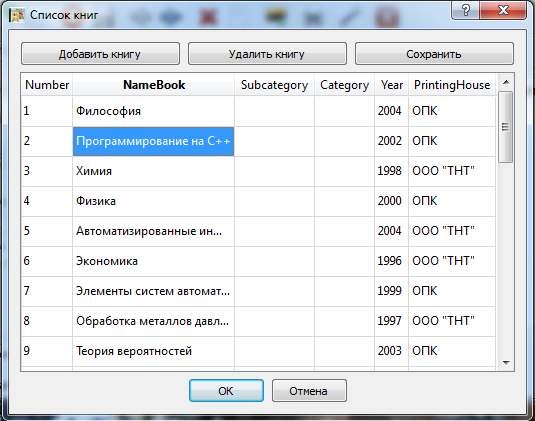Sort by PrintingHouse column header
The height and width of the screenshot is (421, 535).
452,85
